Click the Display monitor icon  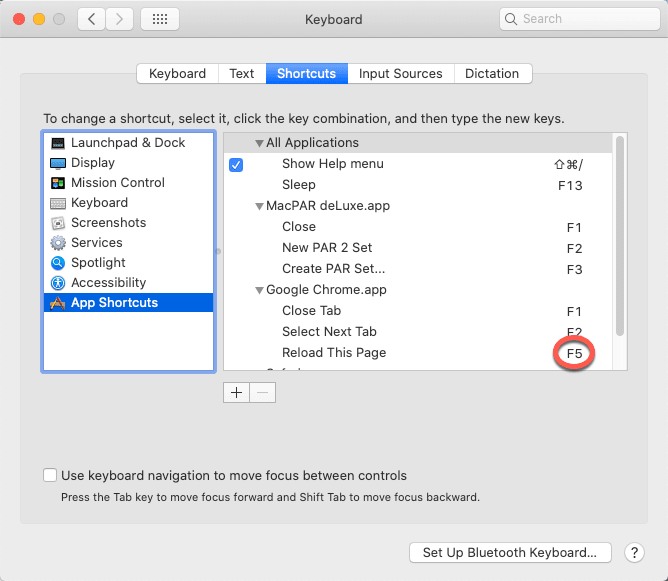click(57, 163)
